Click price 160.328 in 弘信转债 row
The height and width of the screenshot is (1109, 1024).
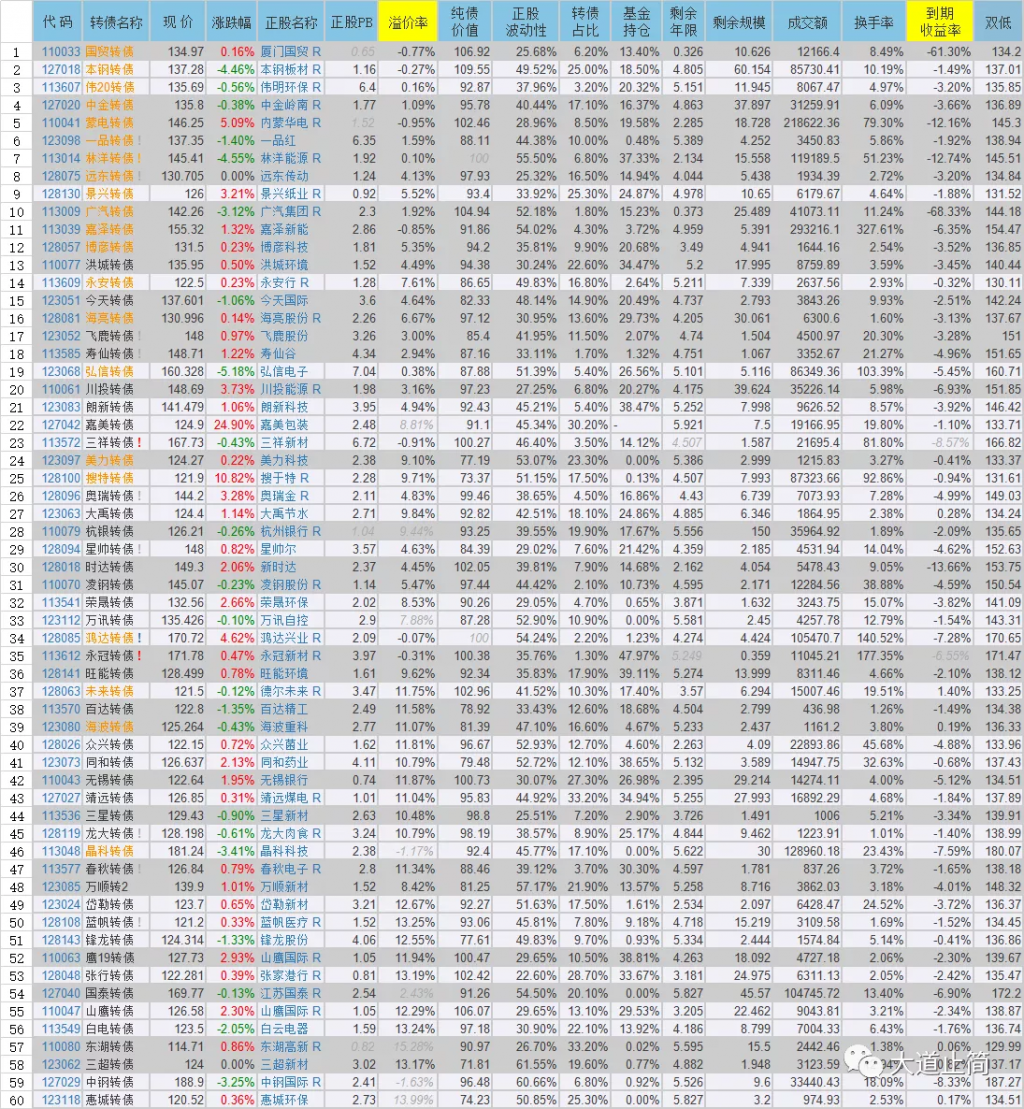(182, 371)
